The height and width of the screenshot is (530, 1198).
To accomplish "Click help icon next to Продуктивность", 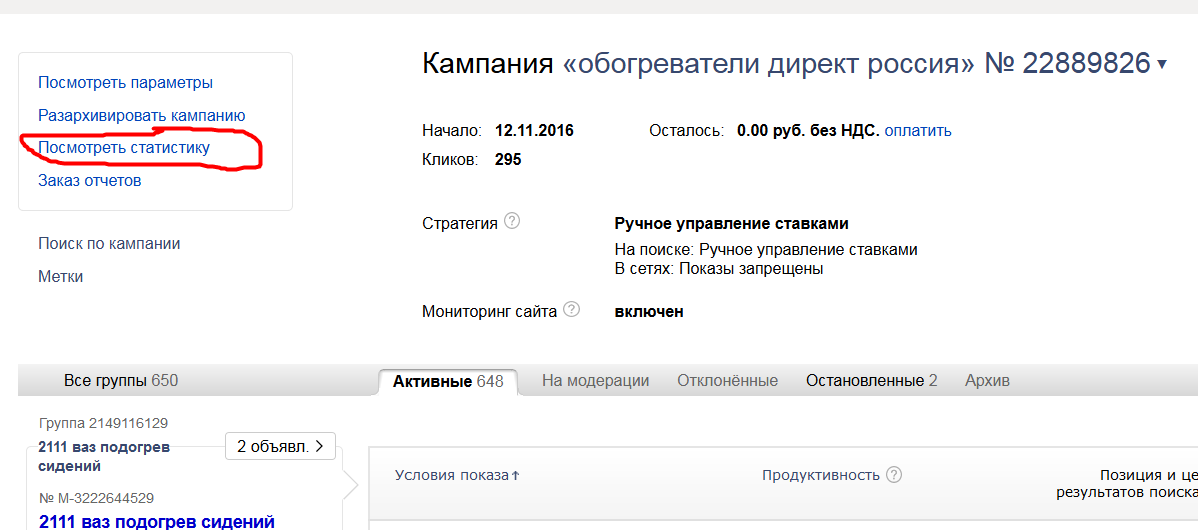I will pyautogui.click(x=894, y=474).
